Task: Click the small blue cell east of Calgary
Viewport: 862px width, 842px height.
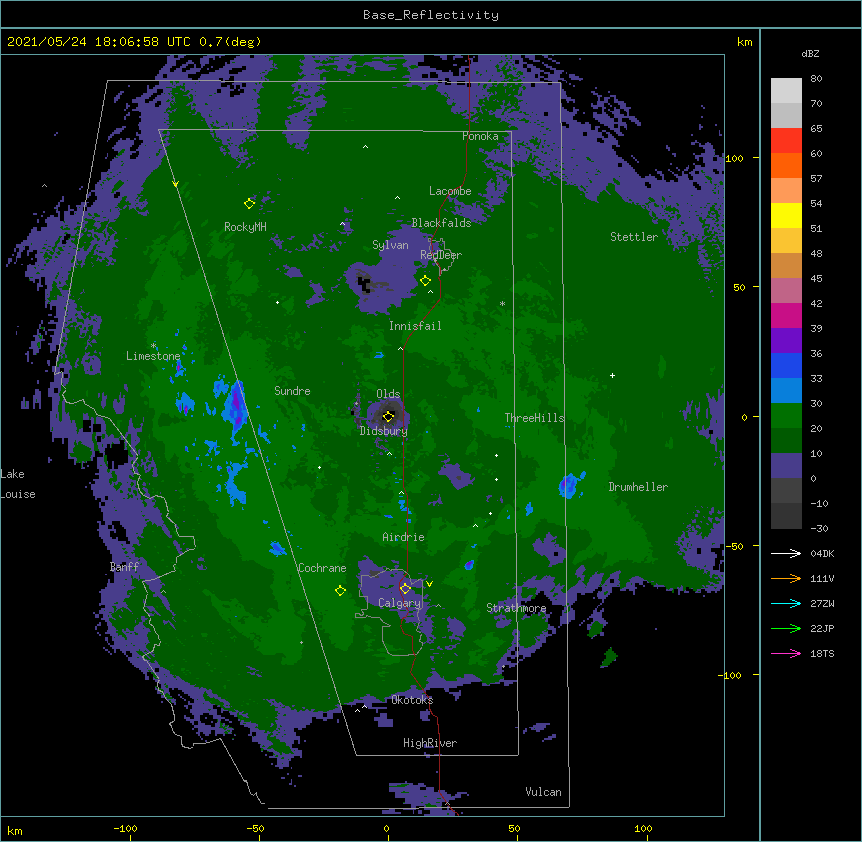Action: tap(469, 565)
